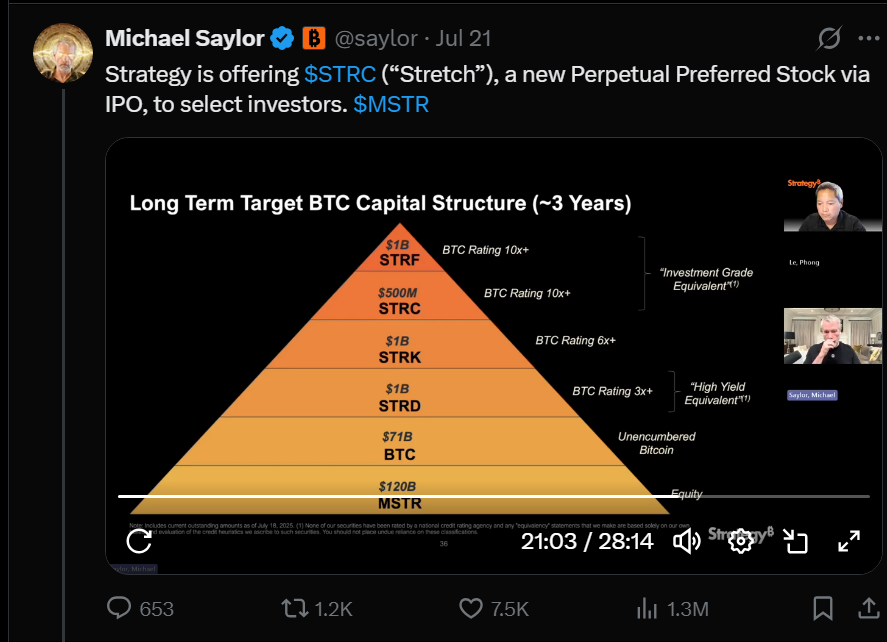887x642 pixels.
Task: Click the Grok slashed-circle icon
Action: (x=829, y=38)
